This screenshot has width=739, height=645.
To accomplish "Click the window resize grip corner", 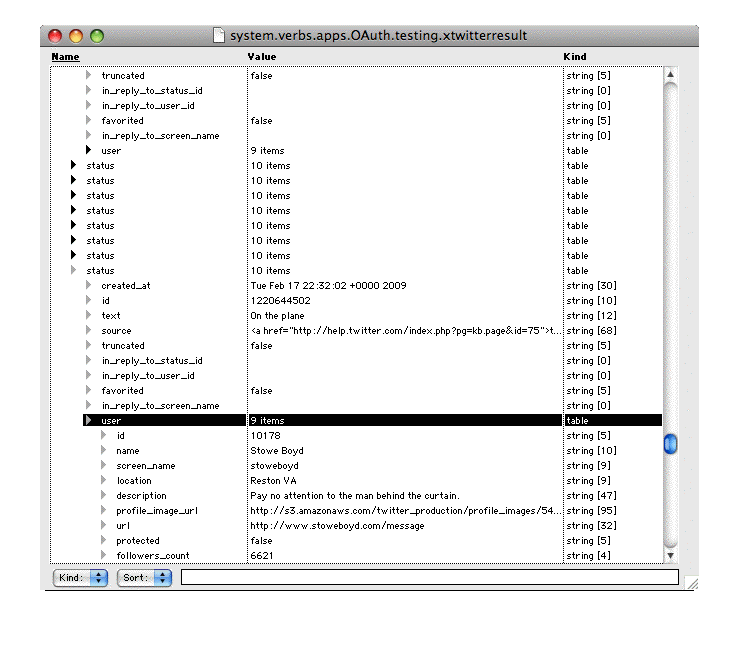I will [x=691, y=582].
